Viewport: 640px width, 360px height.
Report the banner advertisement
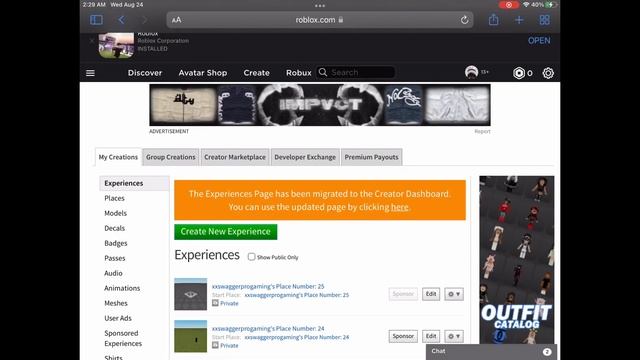click(x=482, y=131)
